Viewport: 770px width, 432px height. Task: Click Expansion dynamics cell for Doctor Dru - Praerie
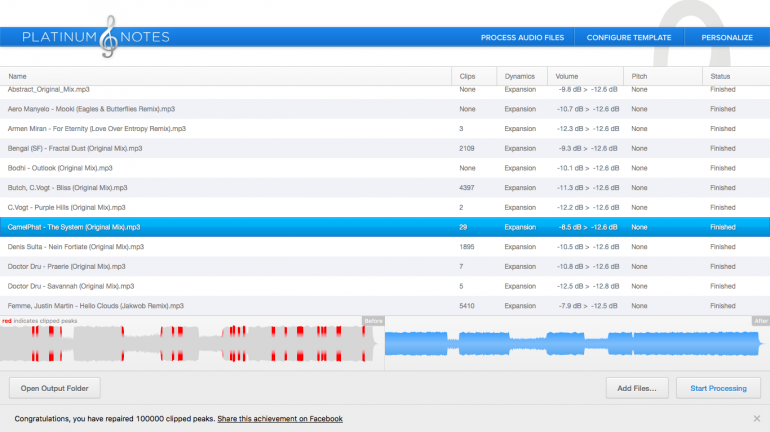pos(520,266)
